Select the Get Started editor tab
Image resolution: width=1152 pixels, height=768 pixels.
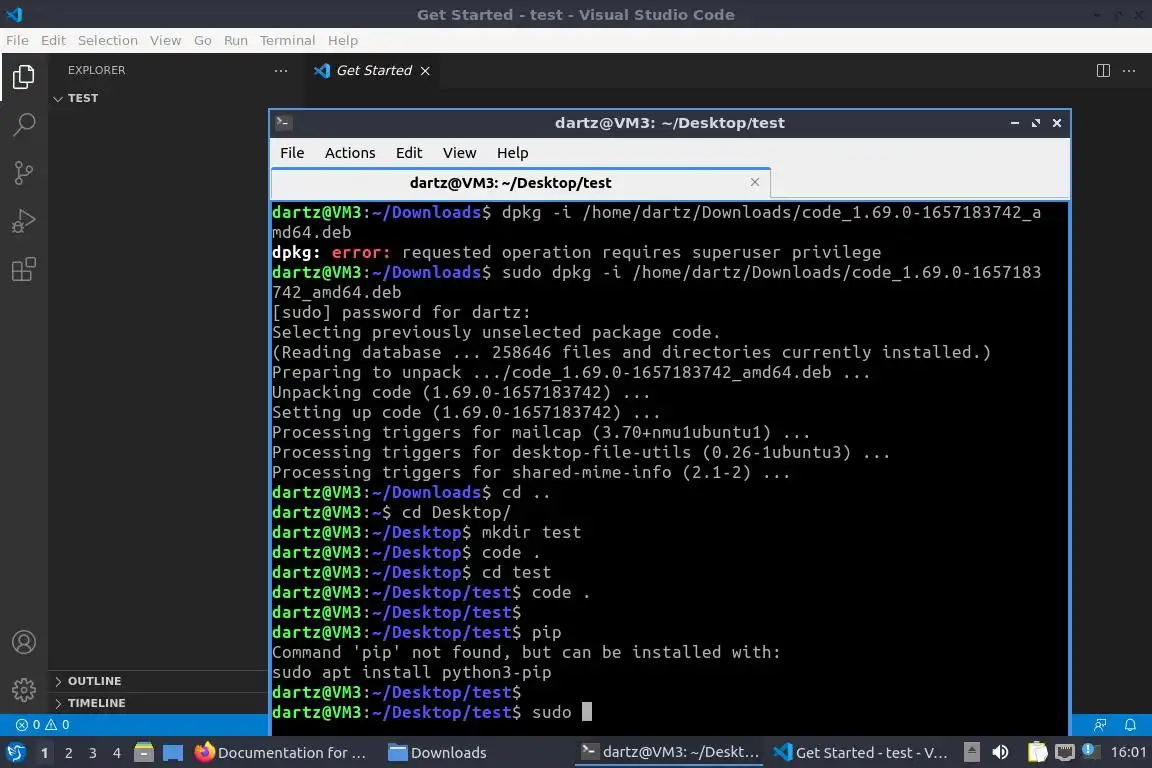click(372, 71)
